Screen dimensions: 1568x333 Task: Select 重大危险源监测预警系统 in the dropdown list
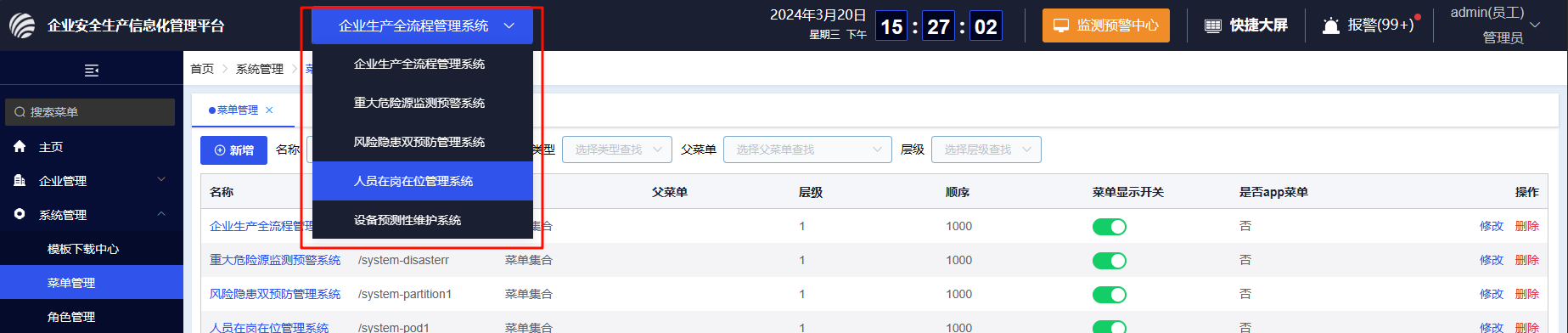422,103
